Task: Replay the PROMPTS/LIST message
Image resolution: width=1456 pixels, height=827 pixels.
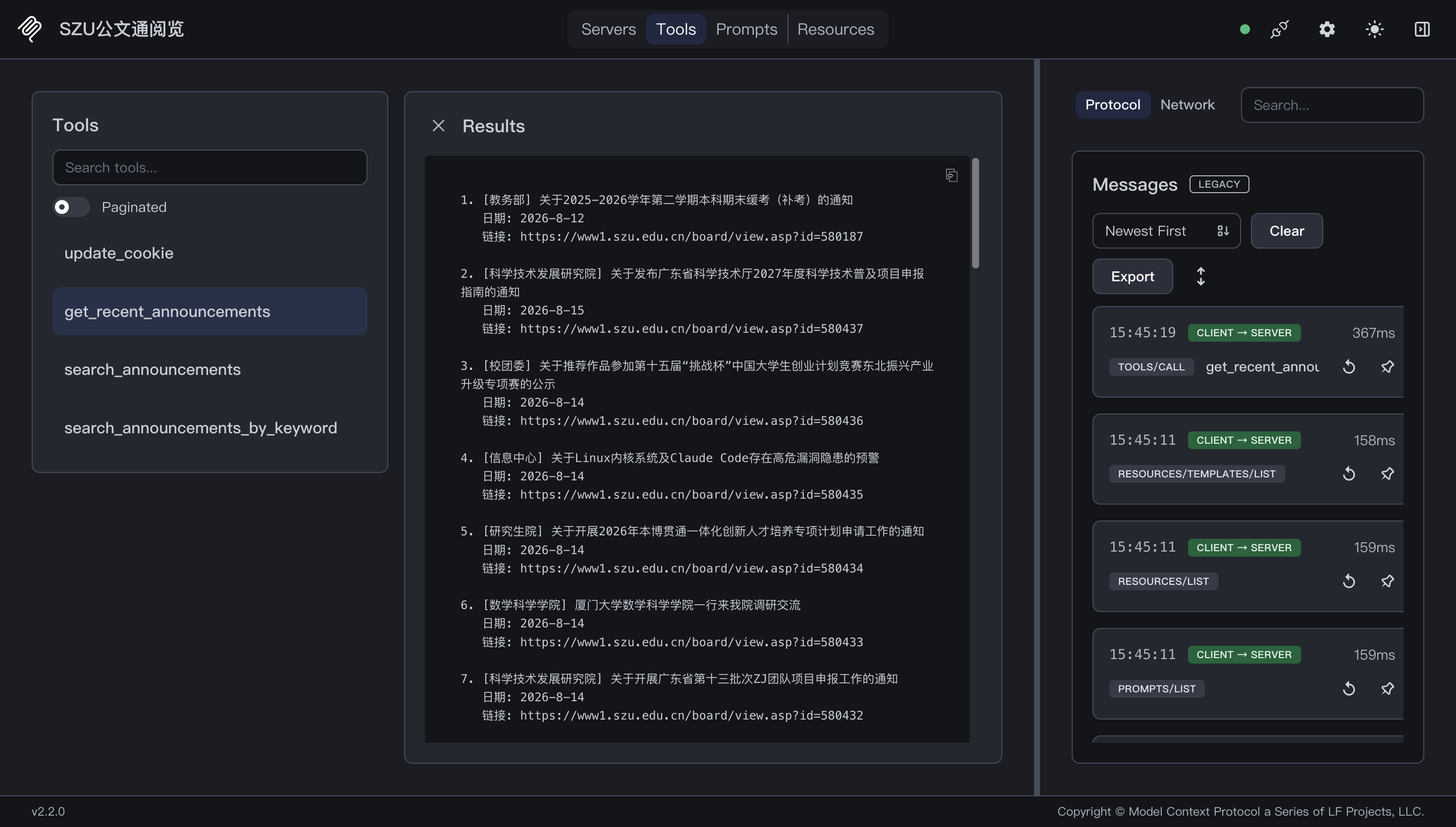Action: click(x=1349, y=688)
